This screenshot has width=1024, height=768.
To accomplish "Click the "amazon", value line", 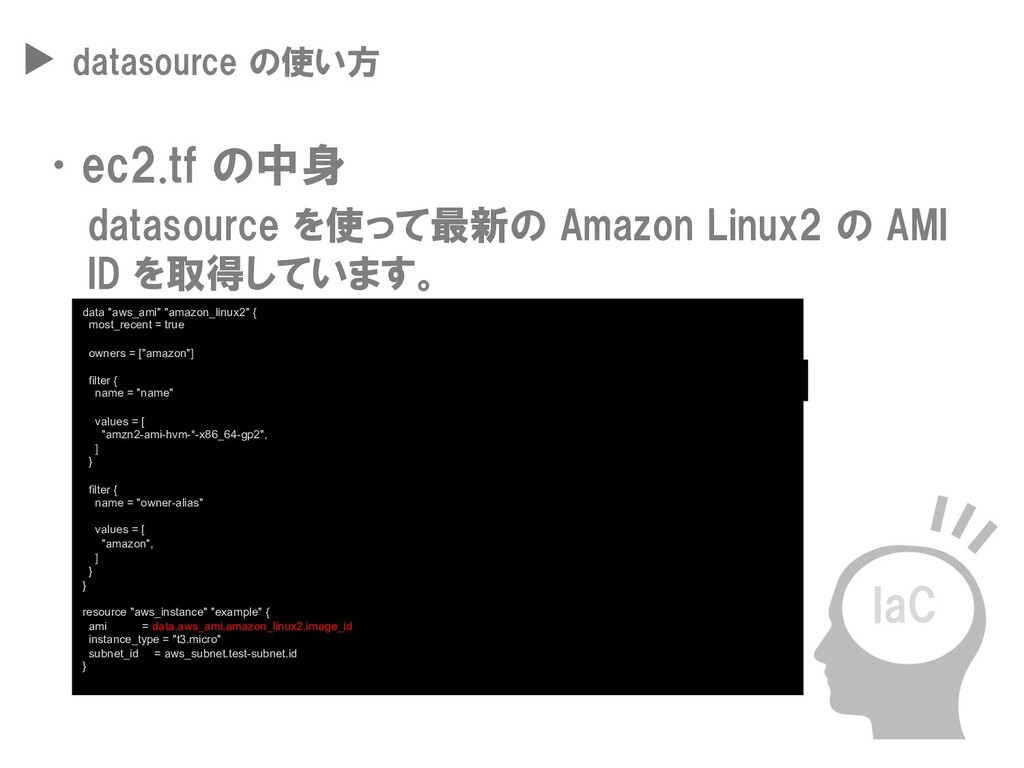I will [x=127, y=544].
